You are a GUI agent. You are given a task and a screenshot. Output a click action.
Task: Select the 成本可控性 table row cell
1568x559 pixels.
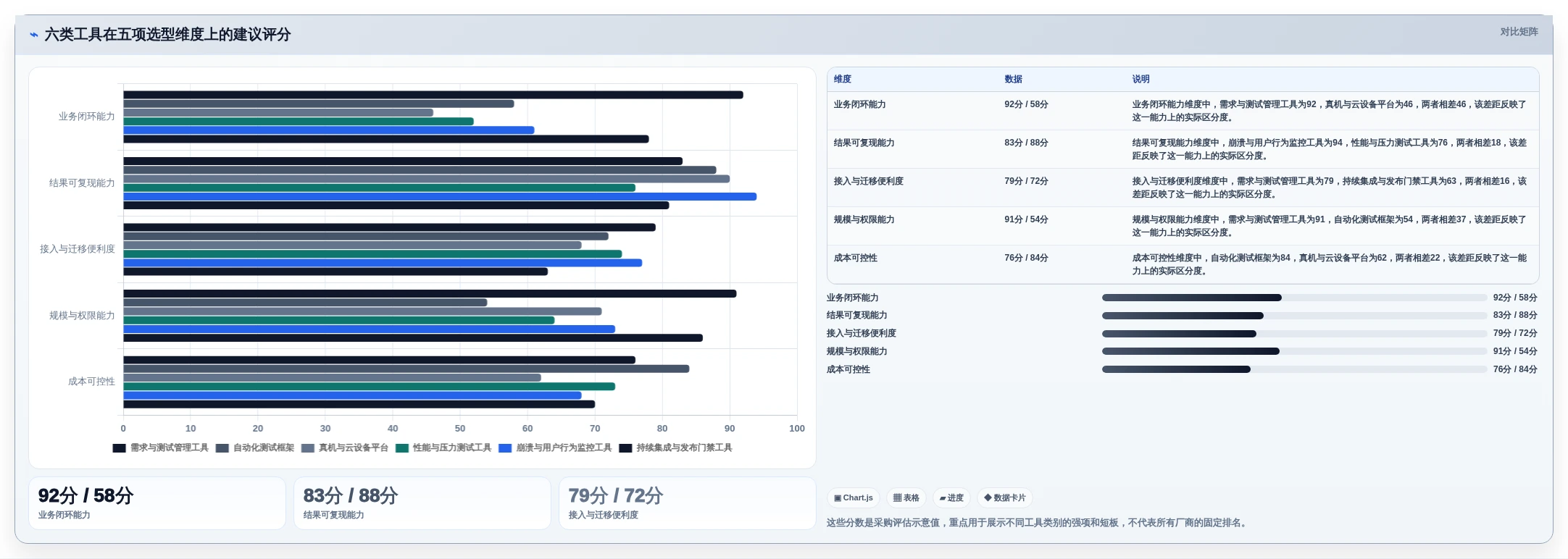855,258
